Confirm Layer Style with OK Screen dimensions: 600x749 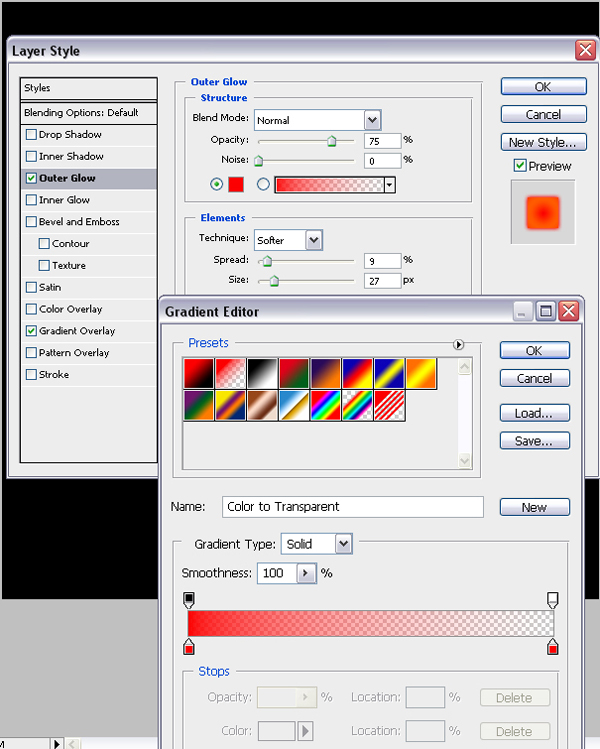[x=544, y=87]
